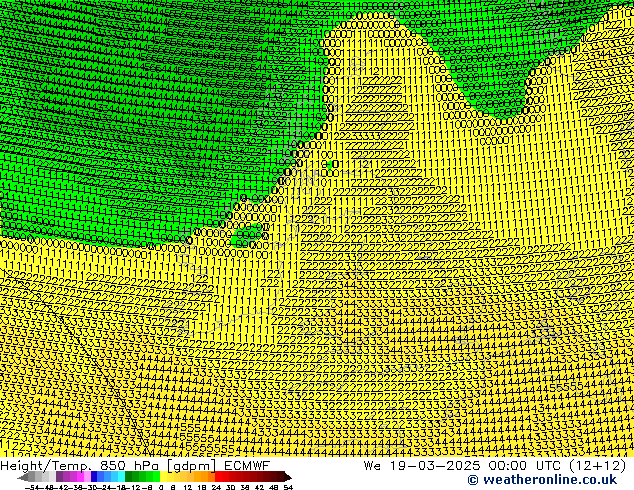The image size is (634, 490).
Task: Pick the bright red legend swatch at 24
Action: [218, 477]
